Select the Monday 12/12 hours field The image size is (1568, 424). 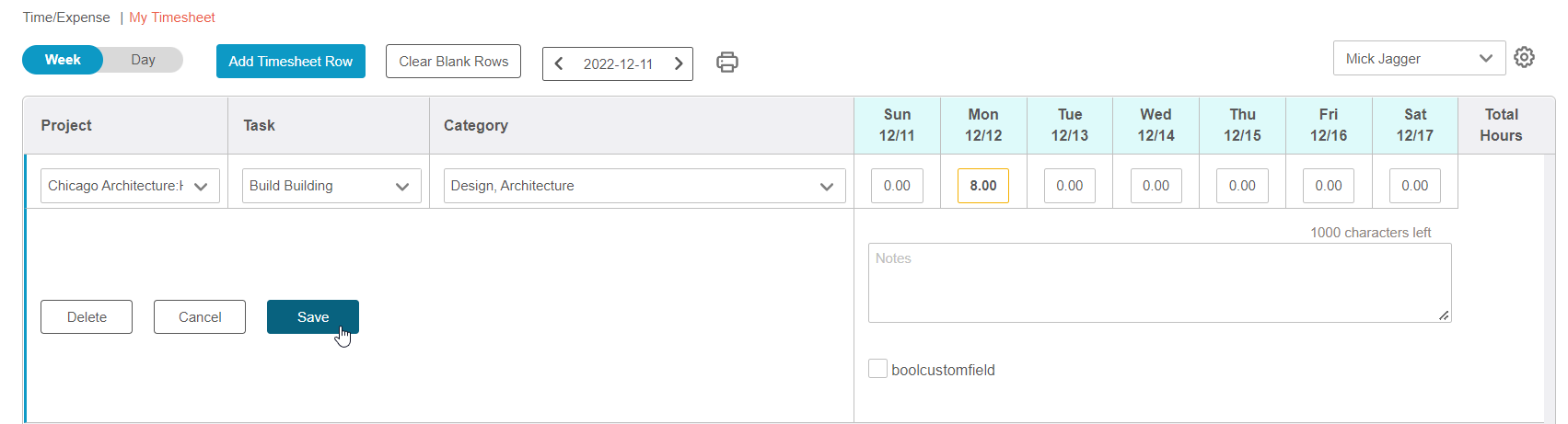(x=983, y=186)
